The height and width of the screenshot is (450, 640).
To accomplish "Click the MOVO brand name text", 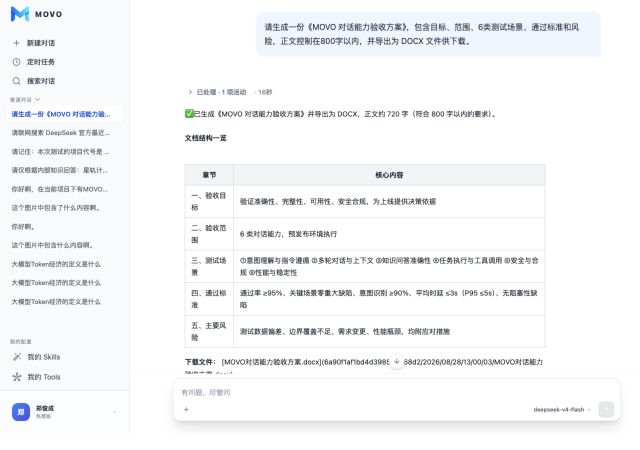I will click(x=49, y=14).
